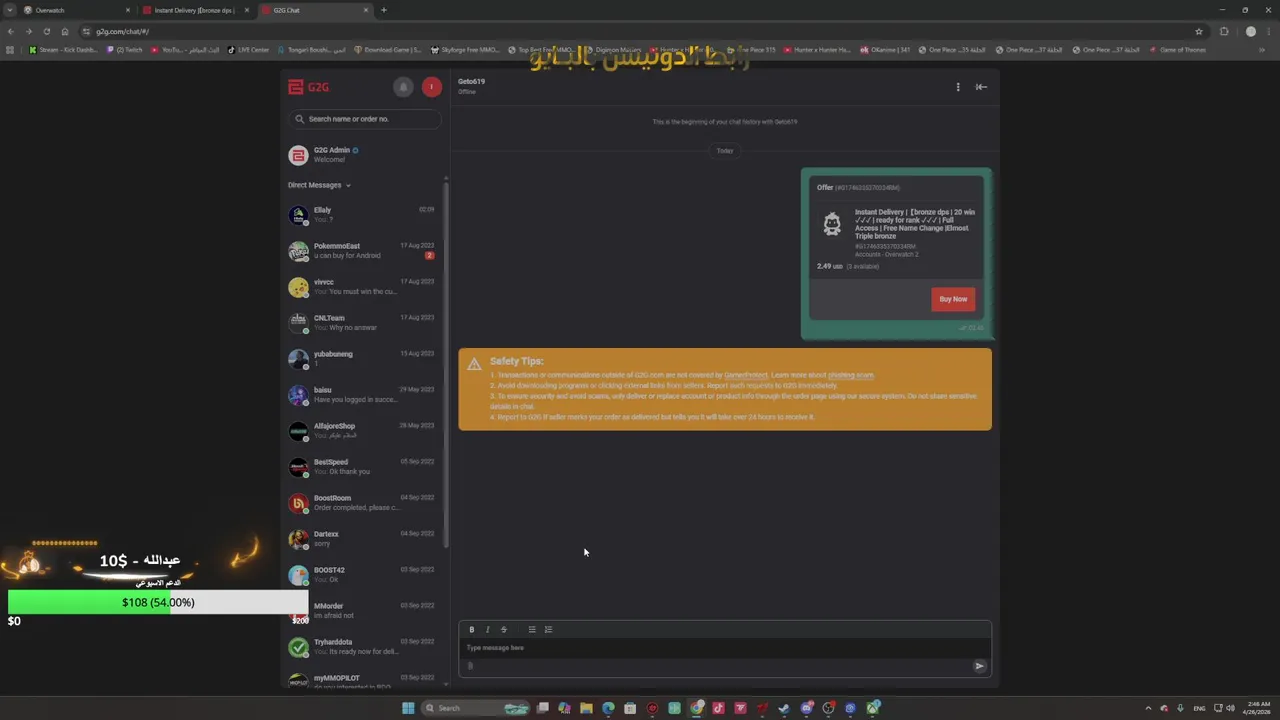Open File Explorer from the taskbar
This screenshot has height=720, width=1280.
tap(586, 708)
